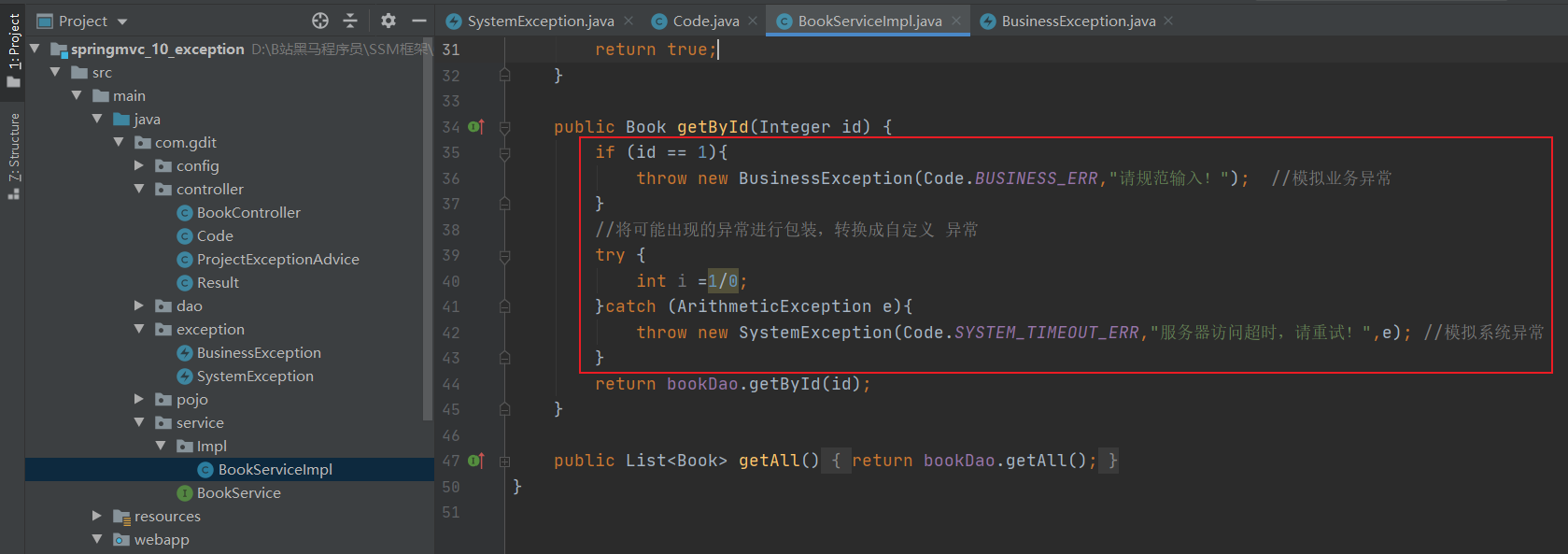The image size is (1568, 554).
Task: Click the Project panel vertical scrollbar
Action: coord(429,229)
